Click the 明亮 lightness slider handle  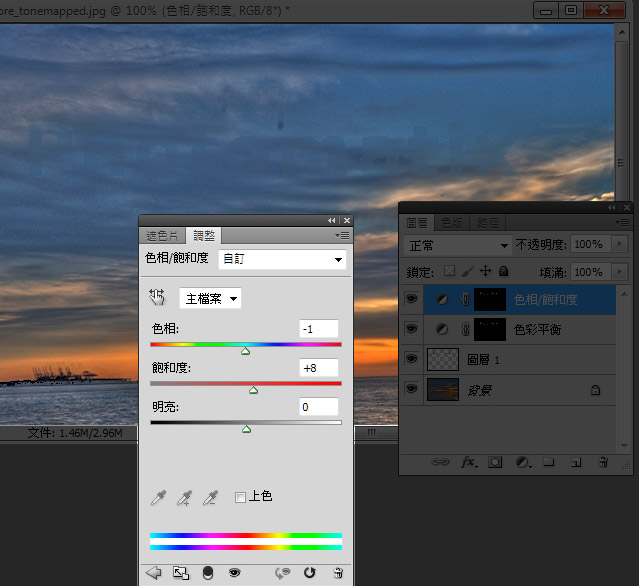246,429
